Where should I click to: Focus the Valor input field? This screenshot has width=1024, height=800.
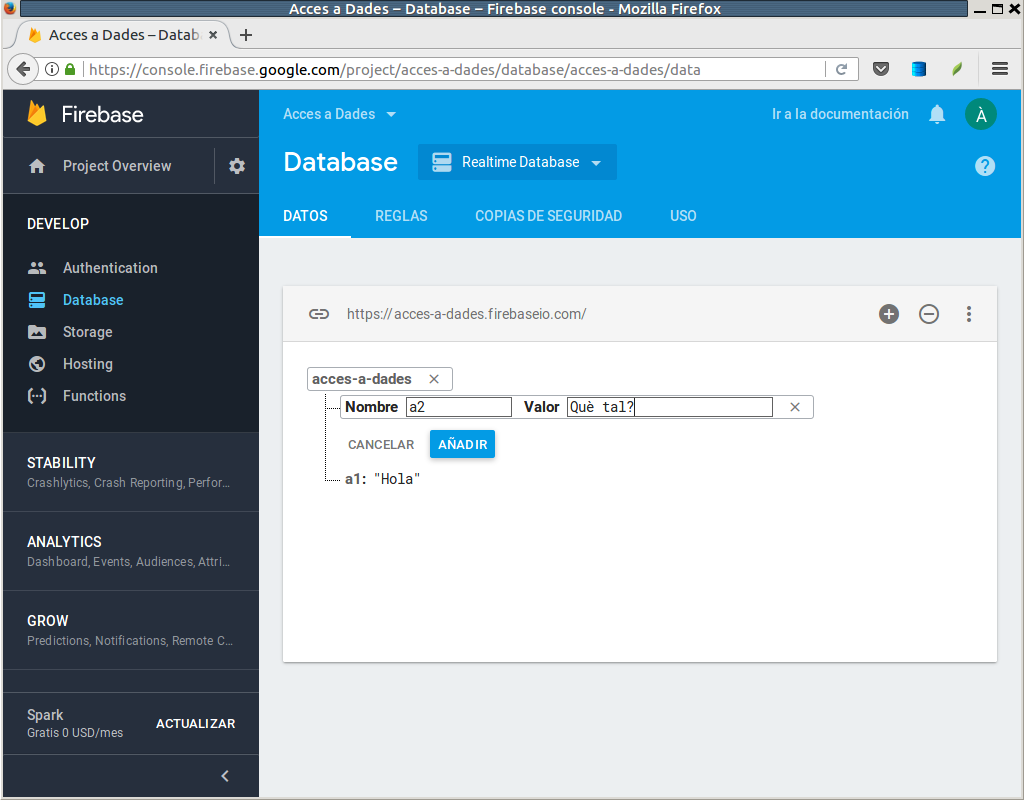[669, 407]
